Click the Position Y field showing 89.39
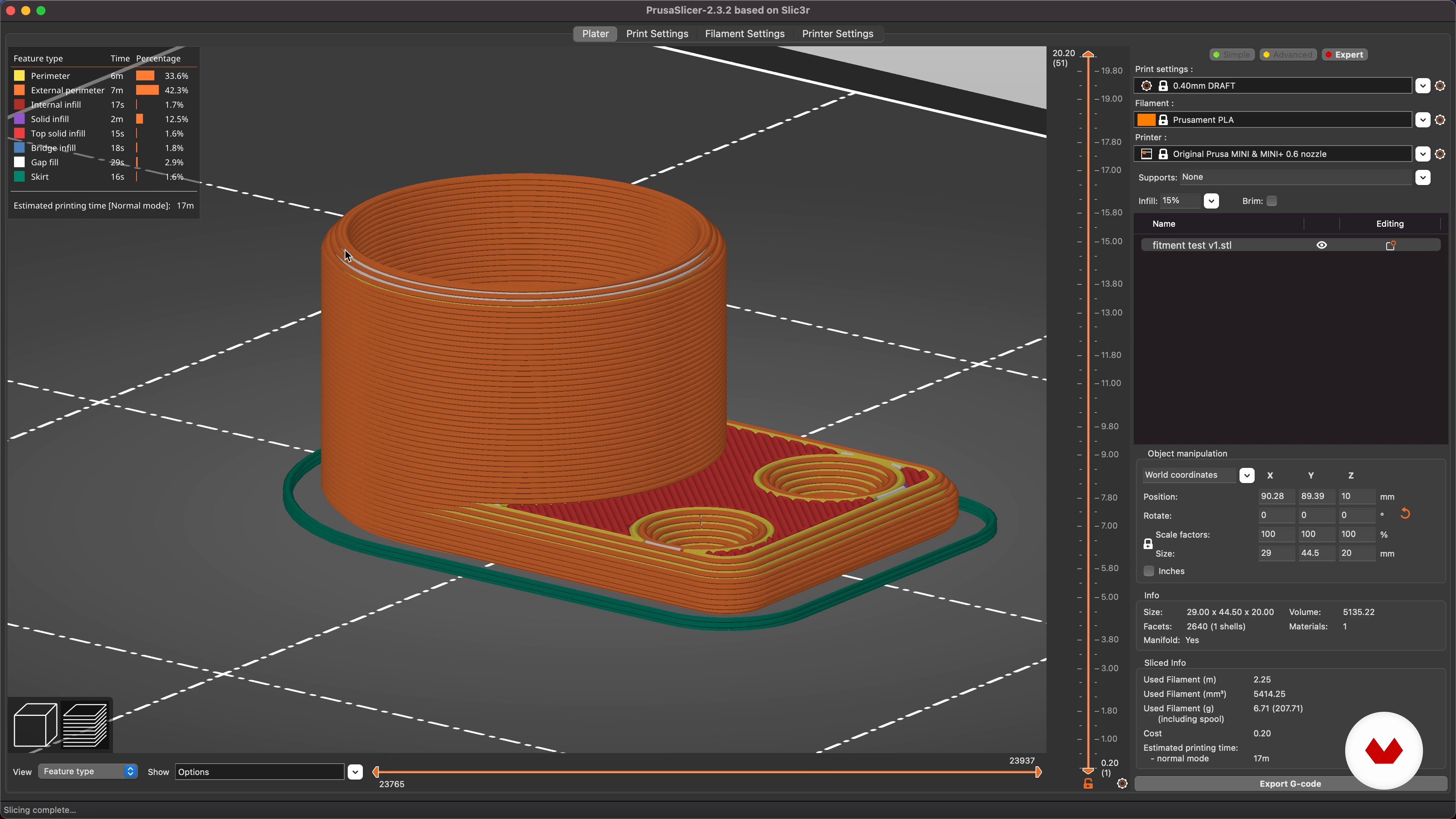This screenshot has width=1456, height=819. click(1316, 496)
